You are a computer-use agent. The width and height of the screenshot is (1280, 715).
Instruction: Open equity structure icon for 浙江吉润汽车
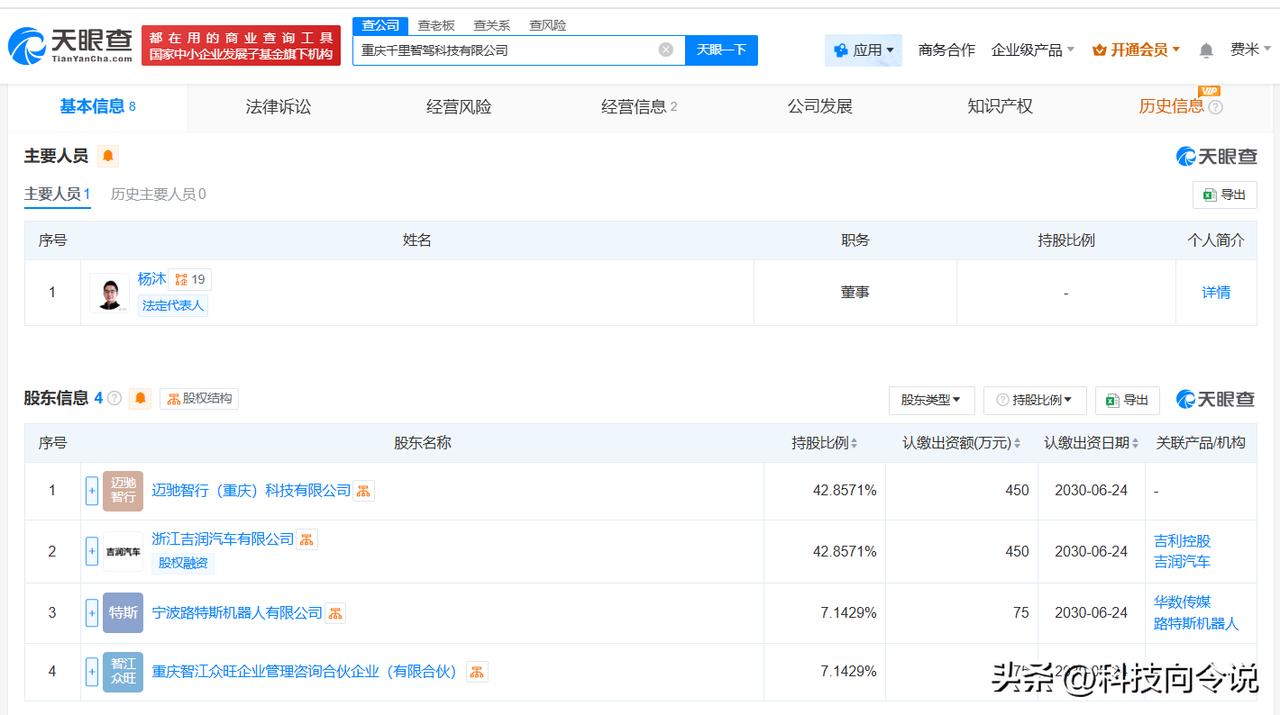coord(307,540)
